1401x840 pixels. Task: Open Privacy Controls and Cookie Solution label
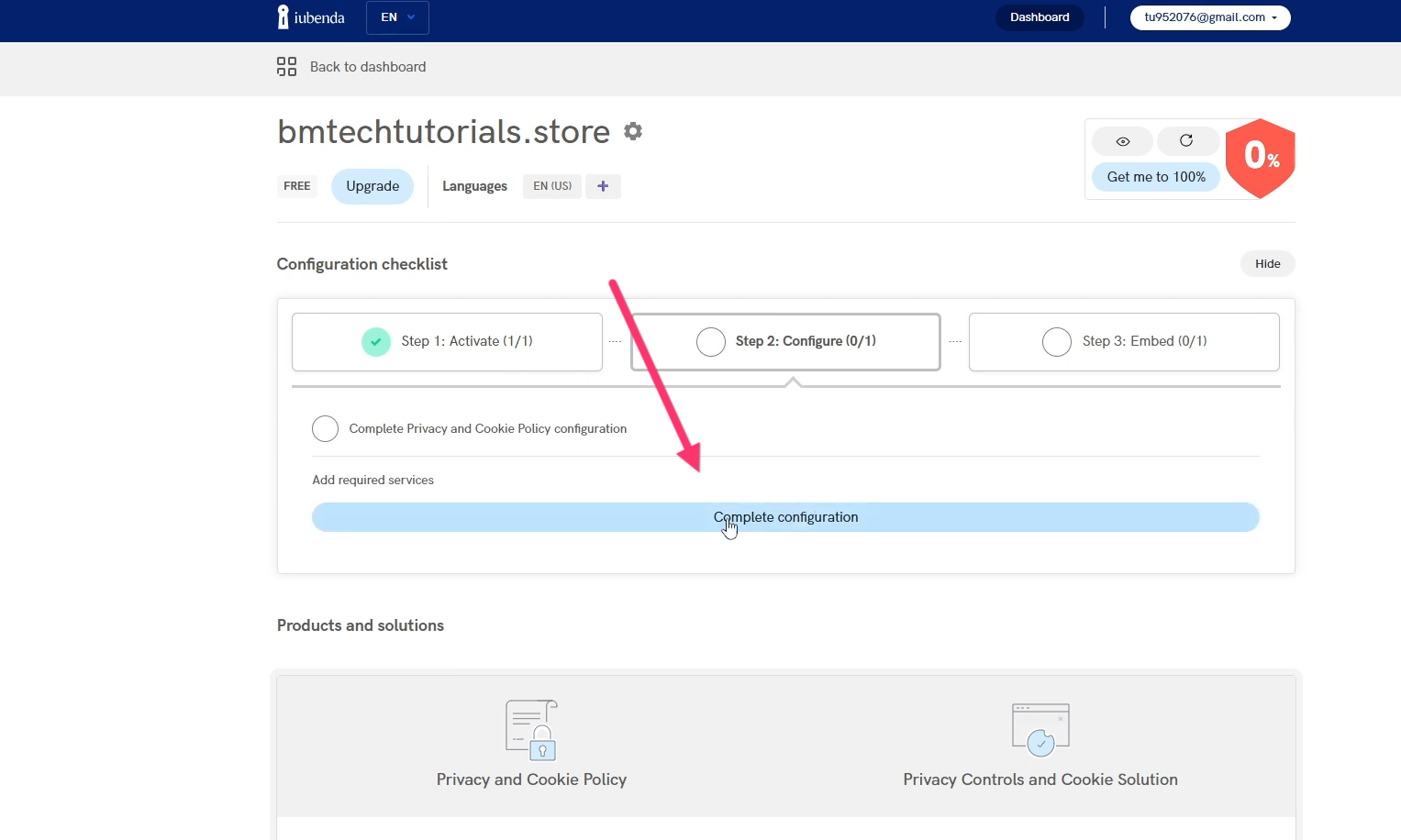coord(1040,779)
